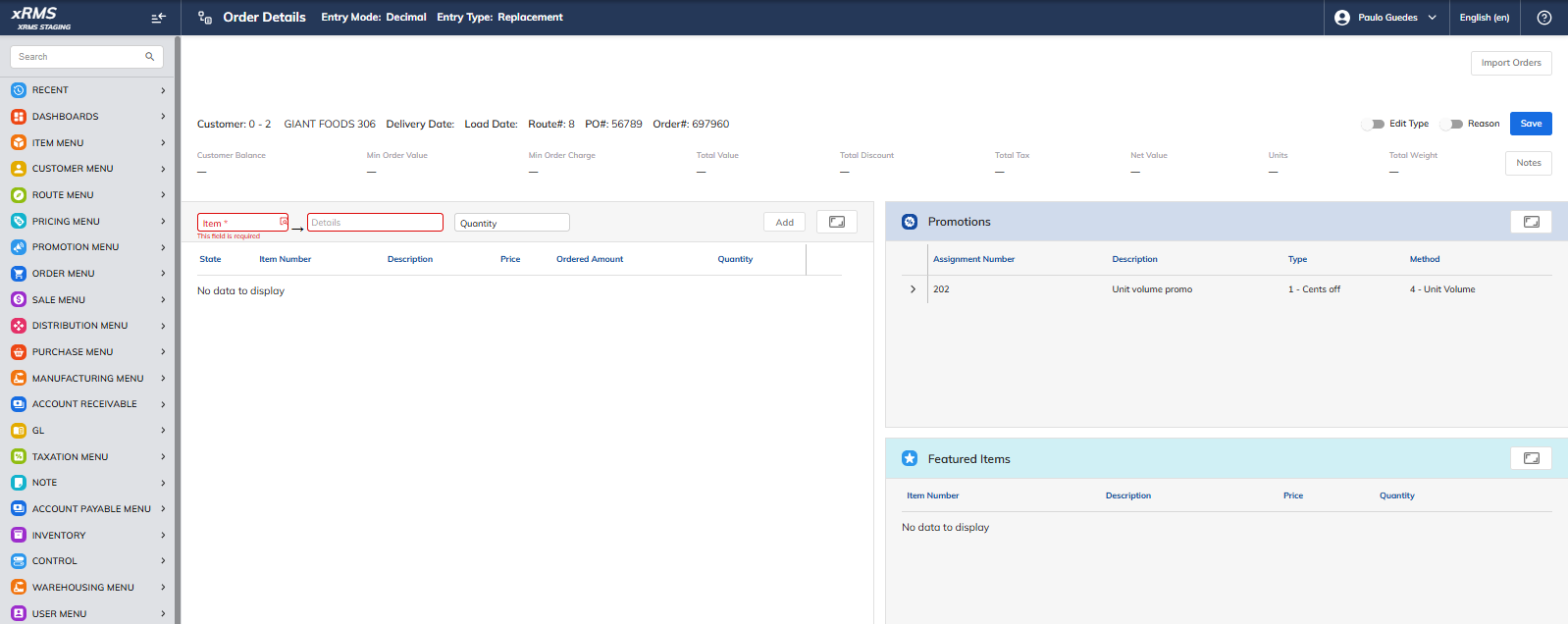Open the CONTROL menu item

(88, 561)
